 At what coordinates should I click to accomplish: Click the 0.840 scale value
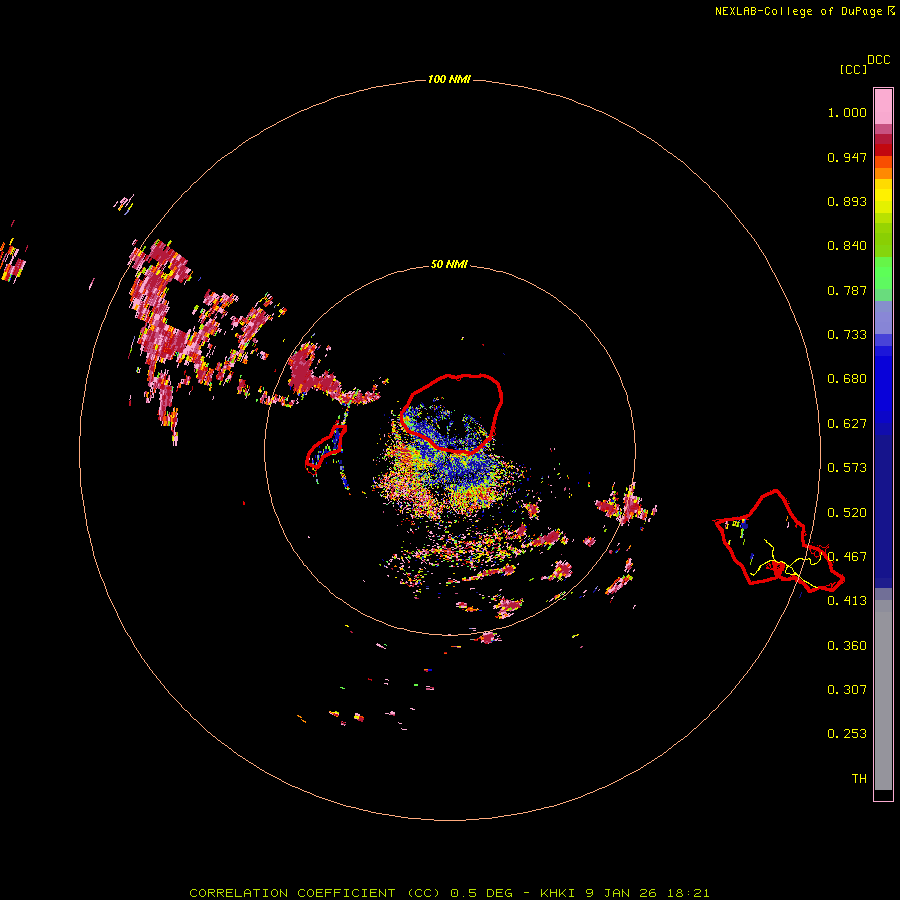[847, 246]
